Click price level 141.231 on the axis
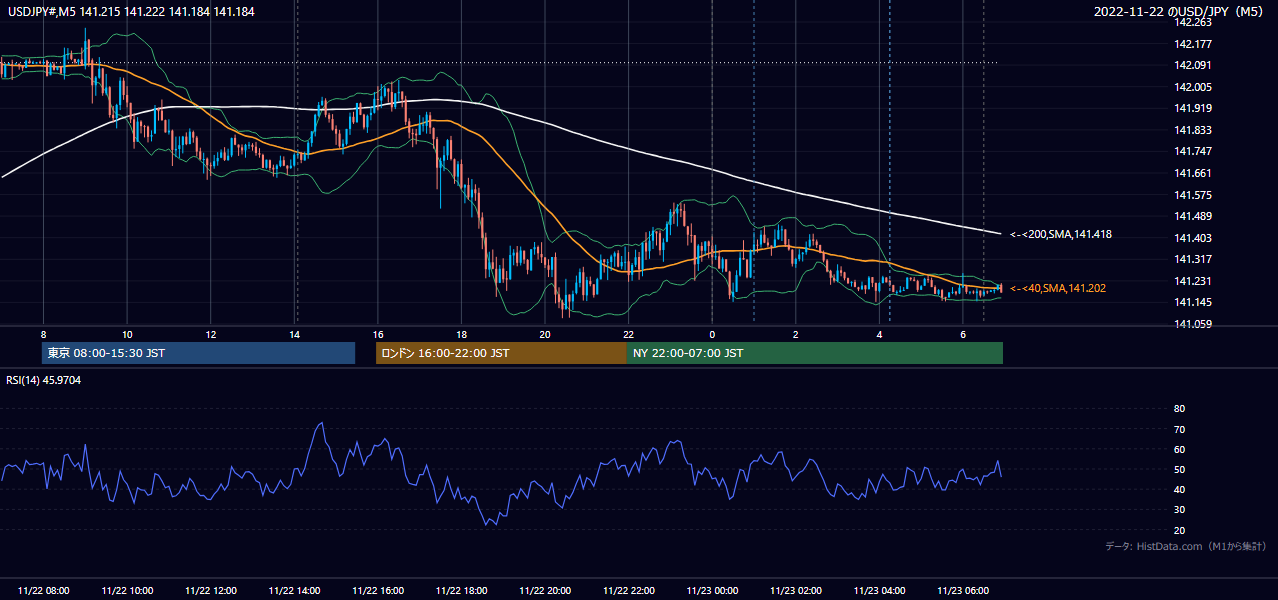This screenshot has width=1278, height=600. coord(1192,281)
